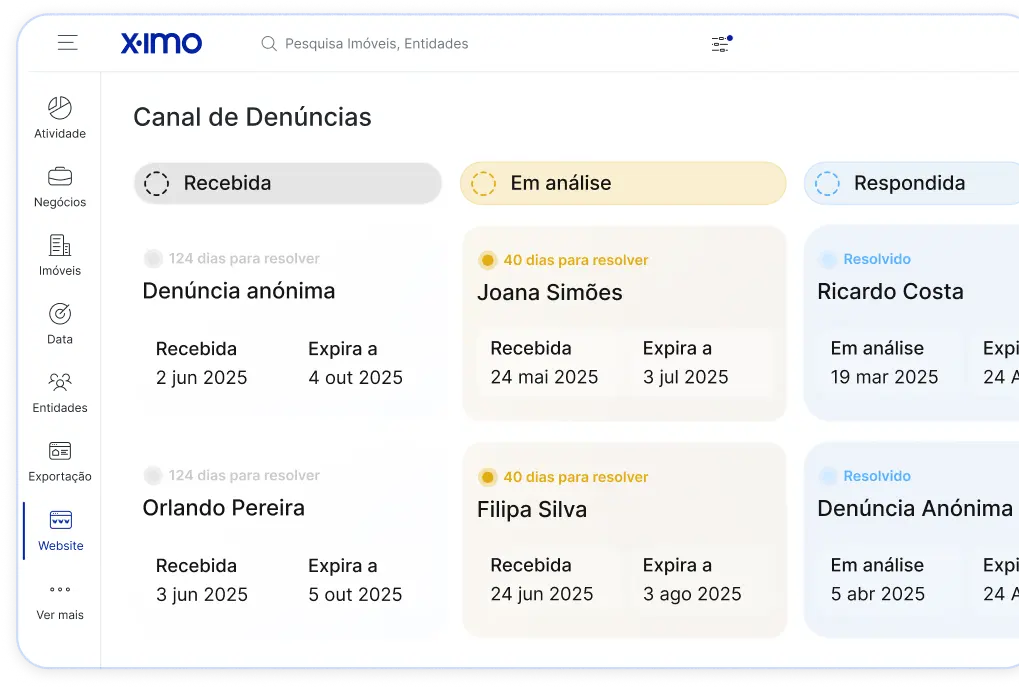
Task: Select the Recebida column header
Action: pos(287,183)
